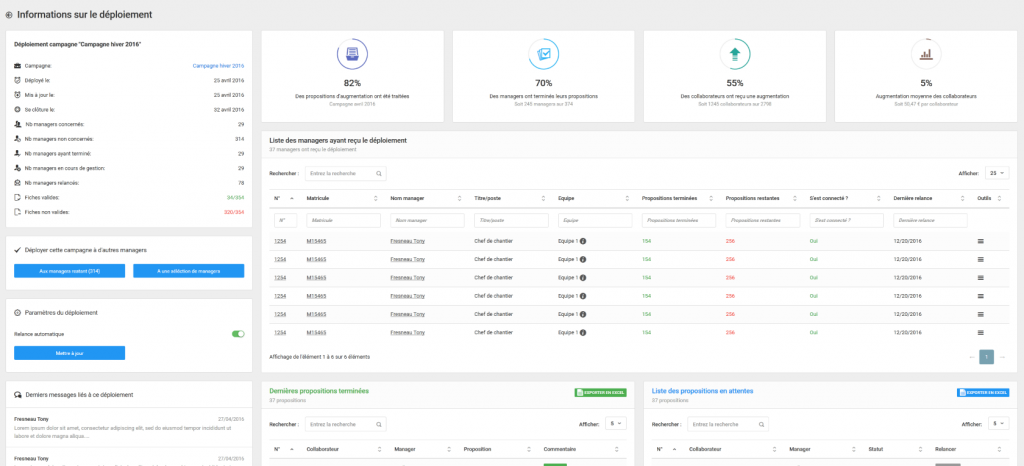Sort managers list by the N° column header
Screen dimensions: 1024x466
(283, 198)
